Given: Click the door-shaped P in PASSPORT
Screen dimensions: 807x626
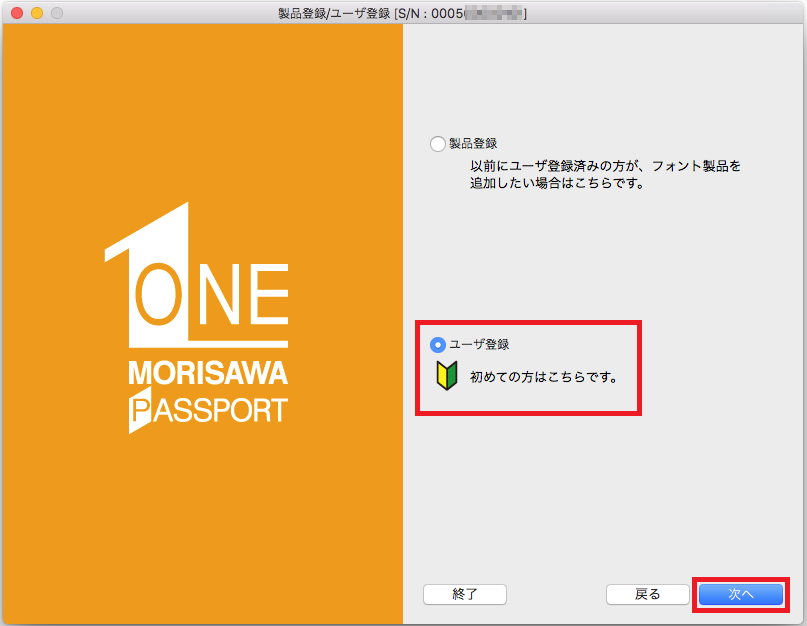Looking at the screenshot, I should pyautogui.click(x=137, y=412).
